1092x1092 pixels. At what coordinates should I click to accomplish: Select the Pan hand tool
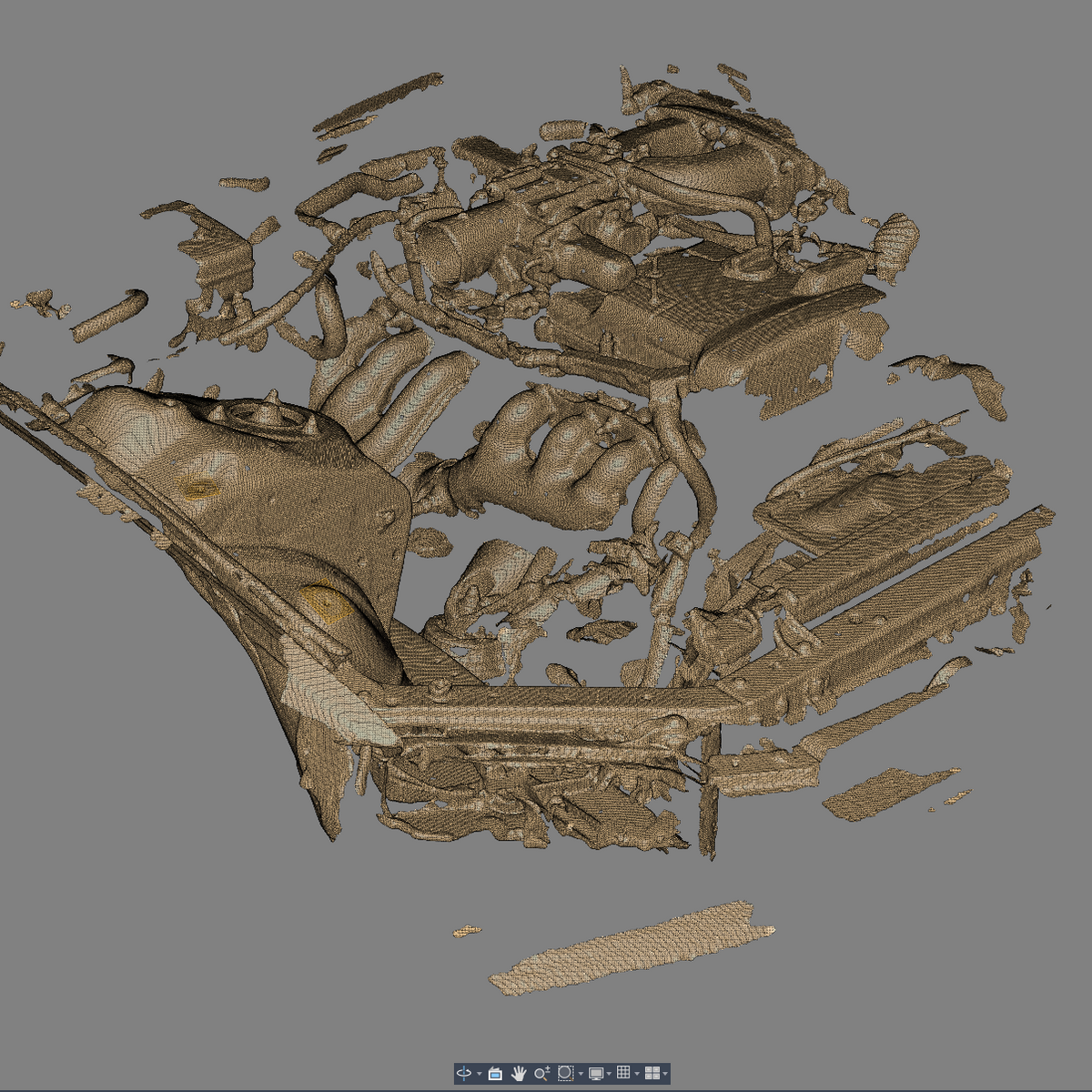519,1074
